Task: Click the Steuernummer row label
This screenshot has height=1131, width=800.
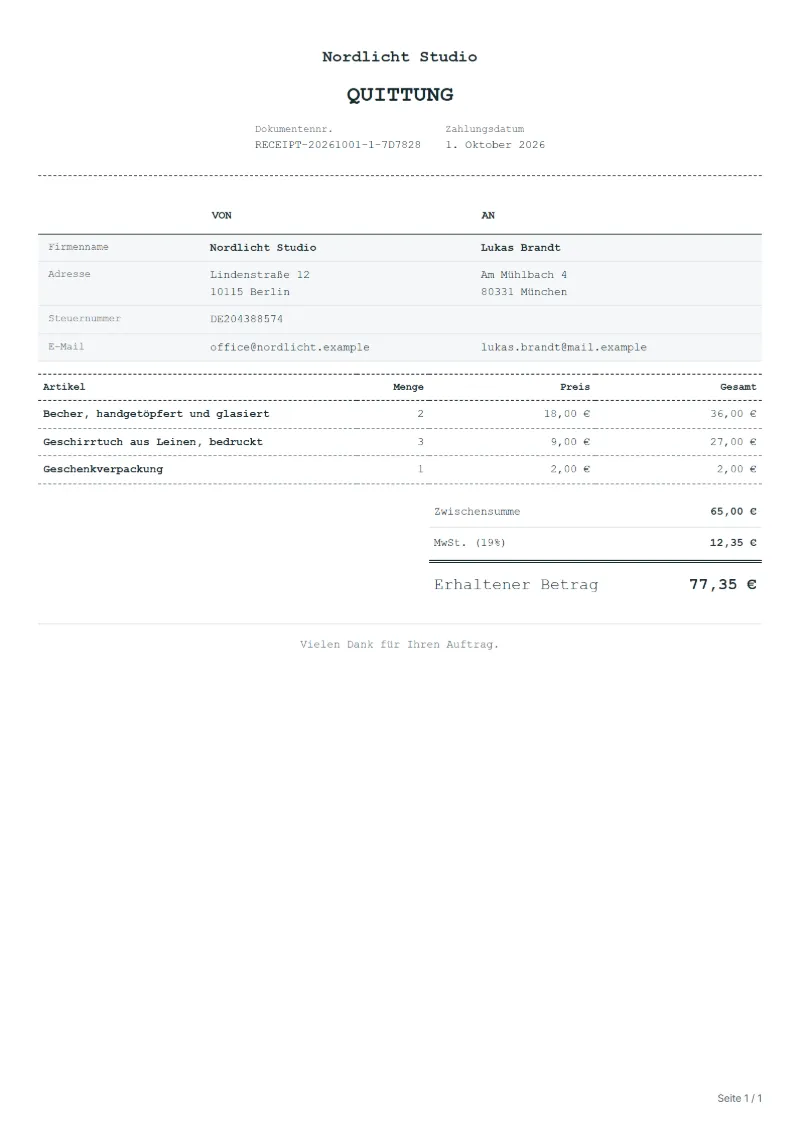Action: tap(84, 318)
